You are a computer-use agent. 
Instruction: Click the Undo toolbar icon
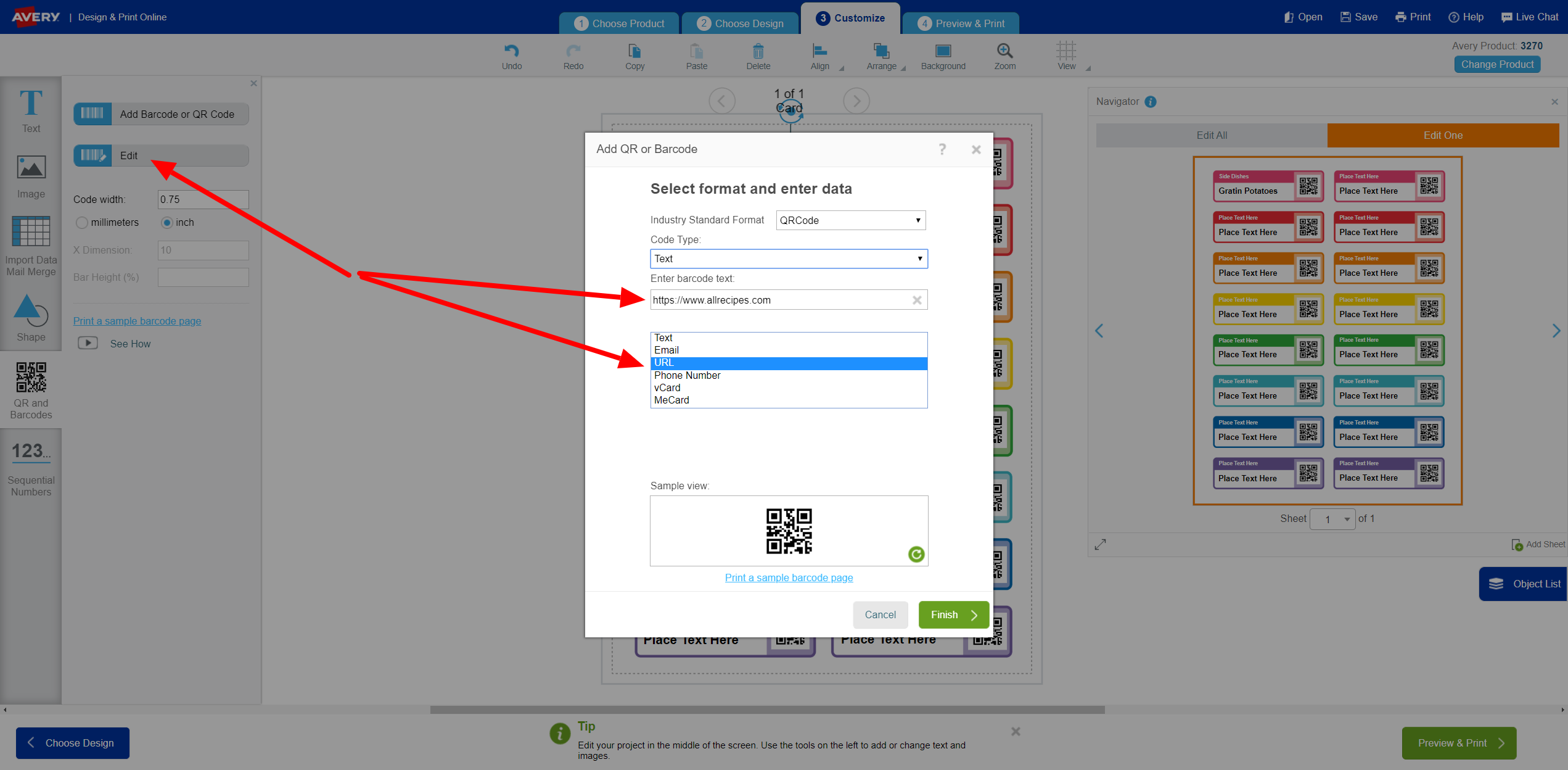point(511,51)
